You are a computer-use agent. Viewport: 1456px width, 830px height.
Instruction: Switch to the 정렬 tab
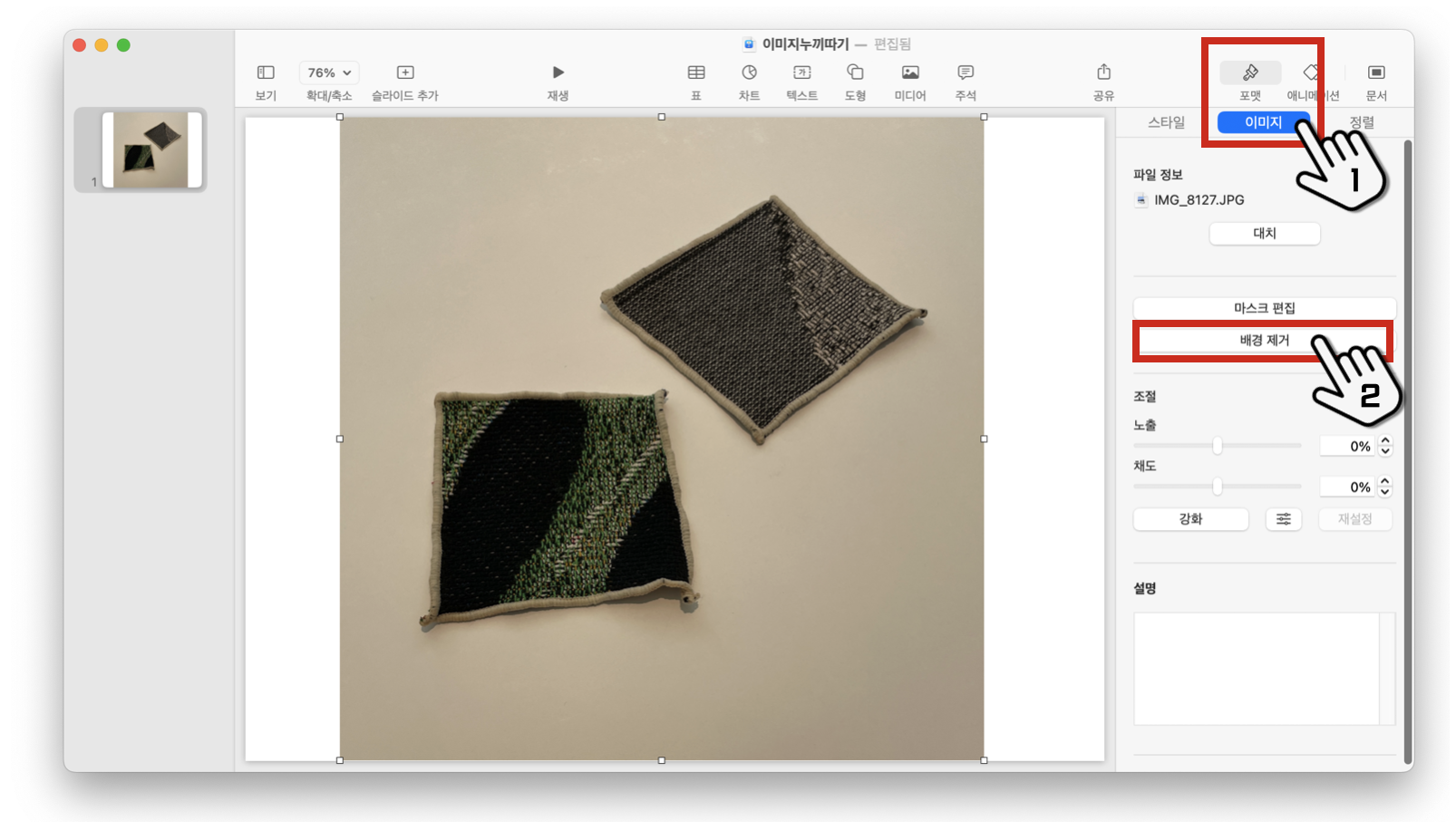tap(1362, 122)
